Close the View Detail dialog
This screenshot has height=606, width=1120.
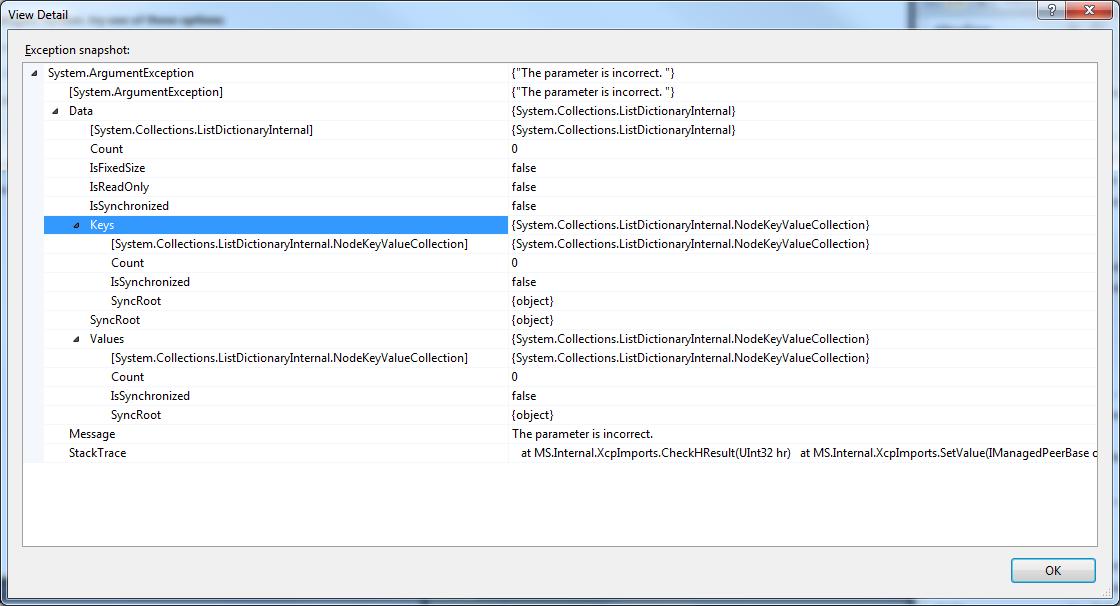(1089, 10)
